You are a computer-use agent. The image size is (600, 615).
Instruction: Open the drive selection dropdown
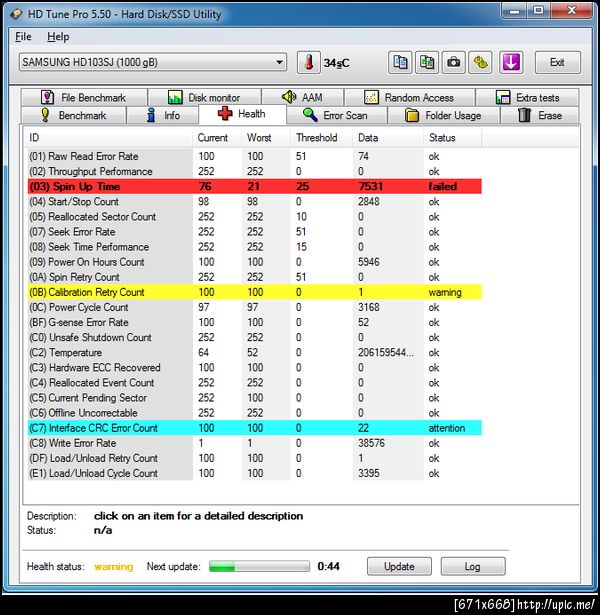click(153, 62)
